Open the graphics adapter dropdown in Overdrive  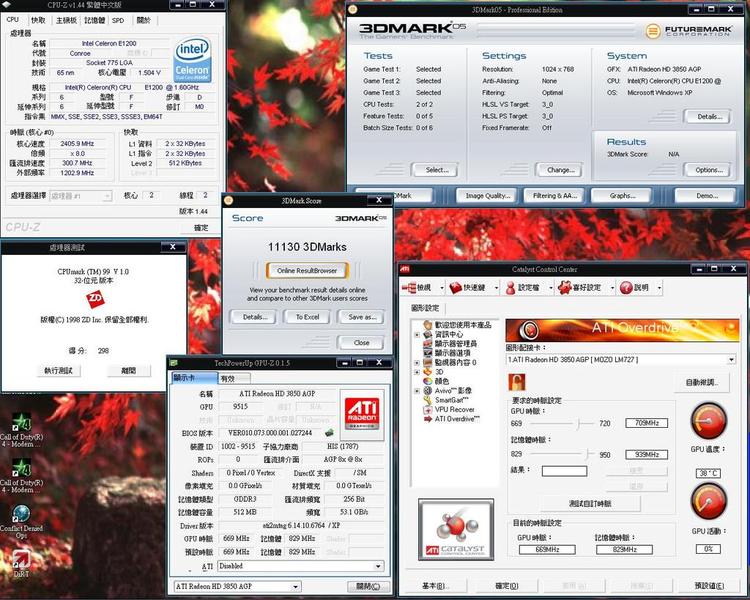[x=731, y=359]
